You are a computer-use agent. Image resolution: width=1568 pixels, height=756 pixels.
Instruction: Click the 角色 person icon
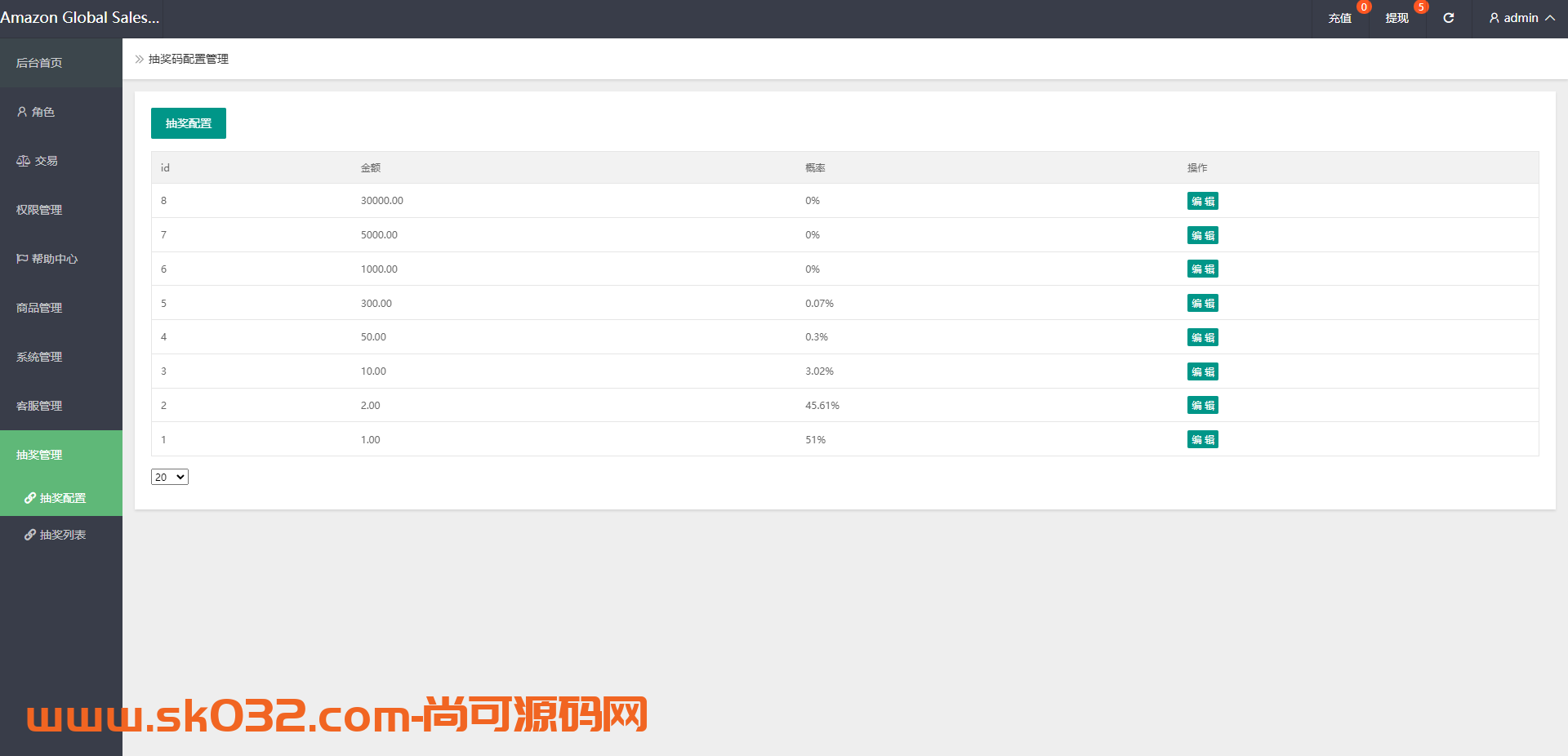coord(22,112)
